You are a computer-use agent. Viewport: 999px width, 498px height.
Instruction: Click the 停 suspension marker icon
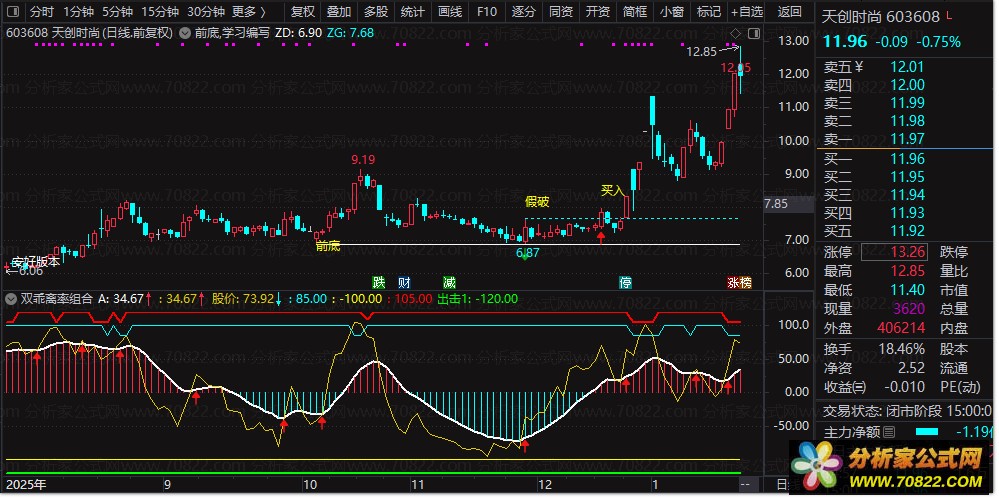pyautogui.click(x=626, y=283)
